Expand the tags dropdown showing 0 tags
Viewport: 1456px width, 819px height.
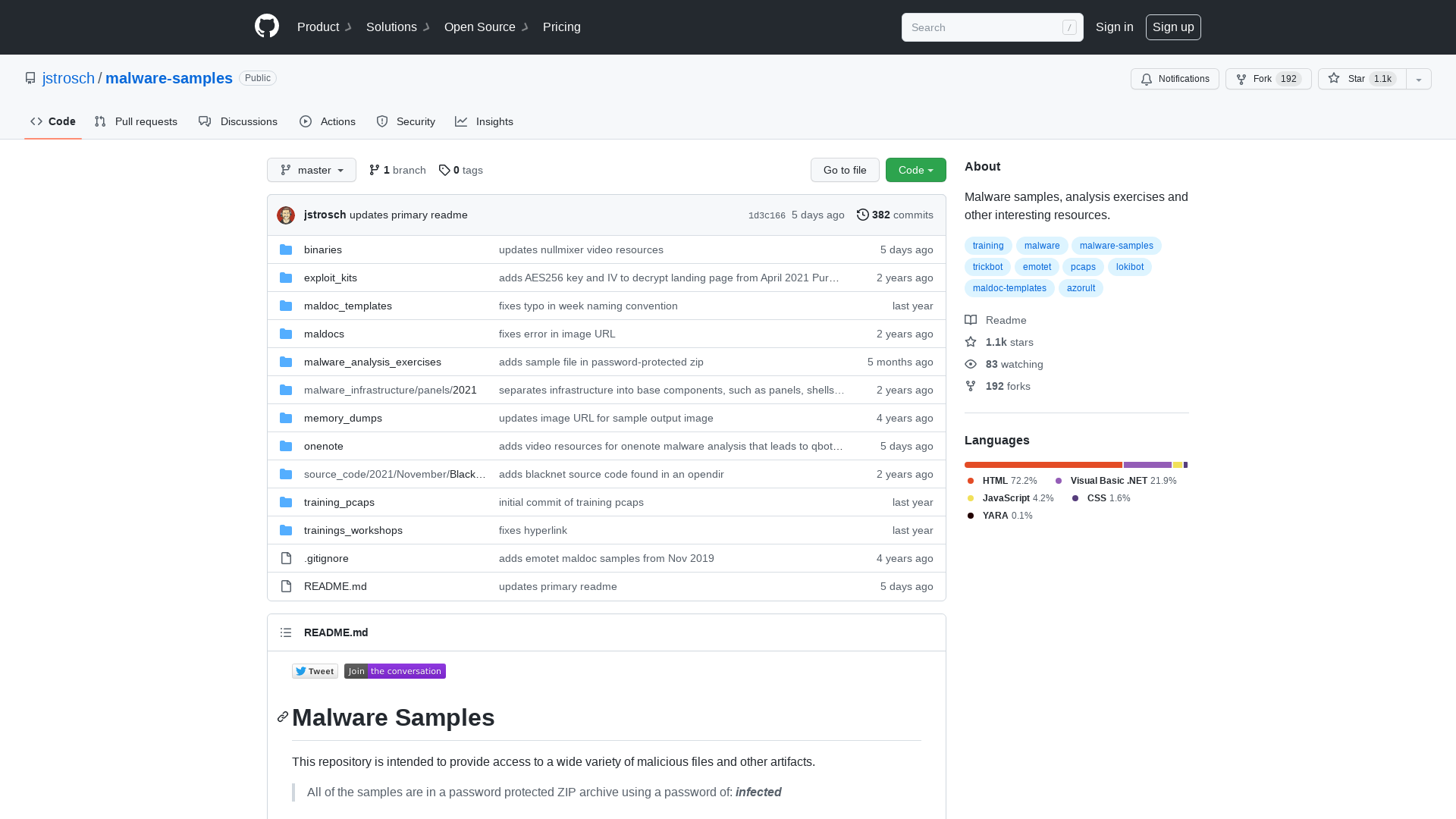tap(460, 169)
